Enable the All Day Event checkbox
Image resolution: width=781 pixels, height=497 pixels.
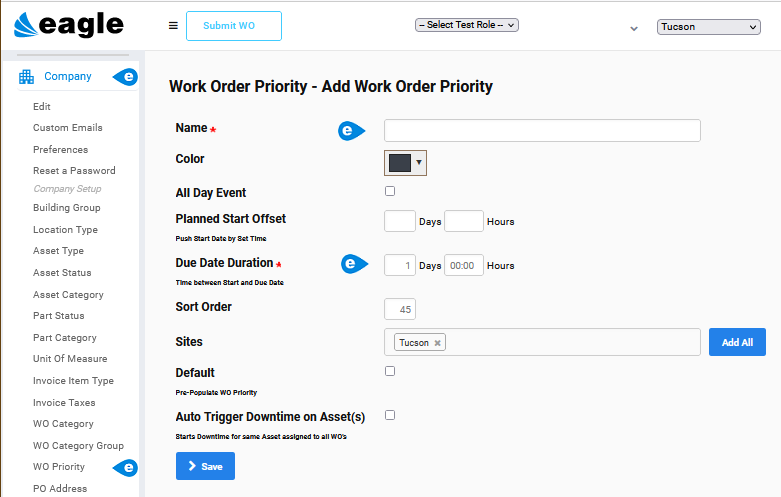(x=390, y=191)
